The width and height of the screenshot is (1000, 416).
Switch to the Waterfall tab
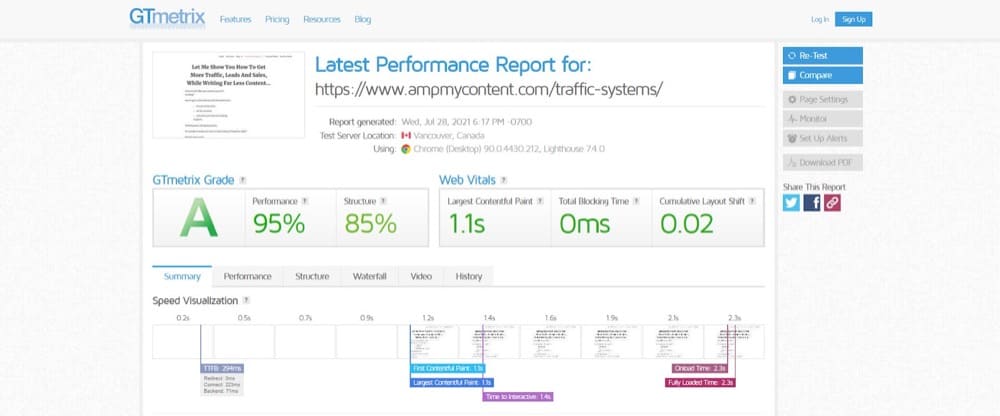click(x=369, y=276)
